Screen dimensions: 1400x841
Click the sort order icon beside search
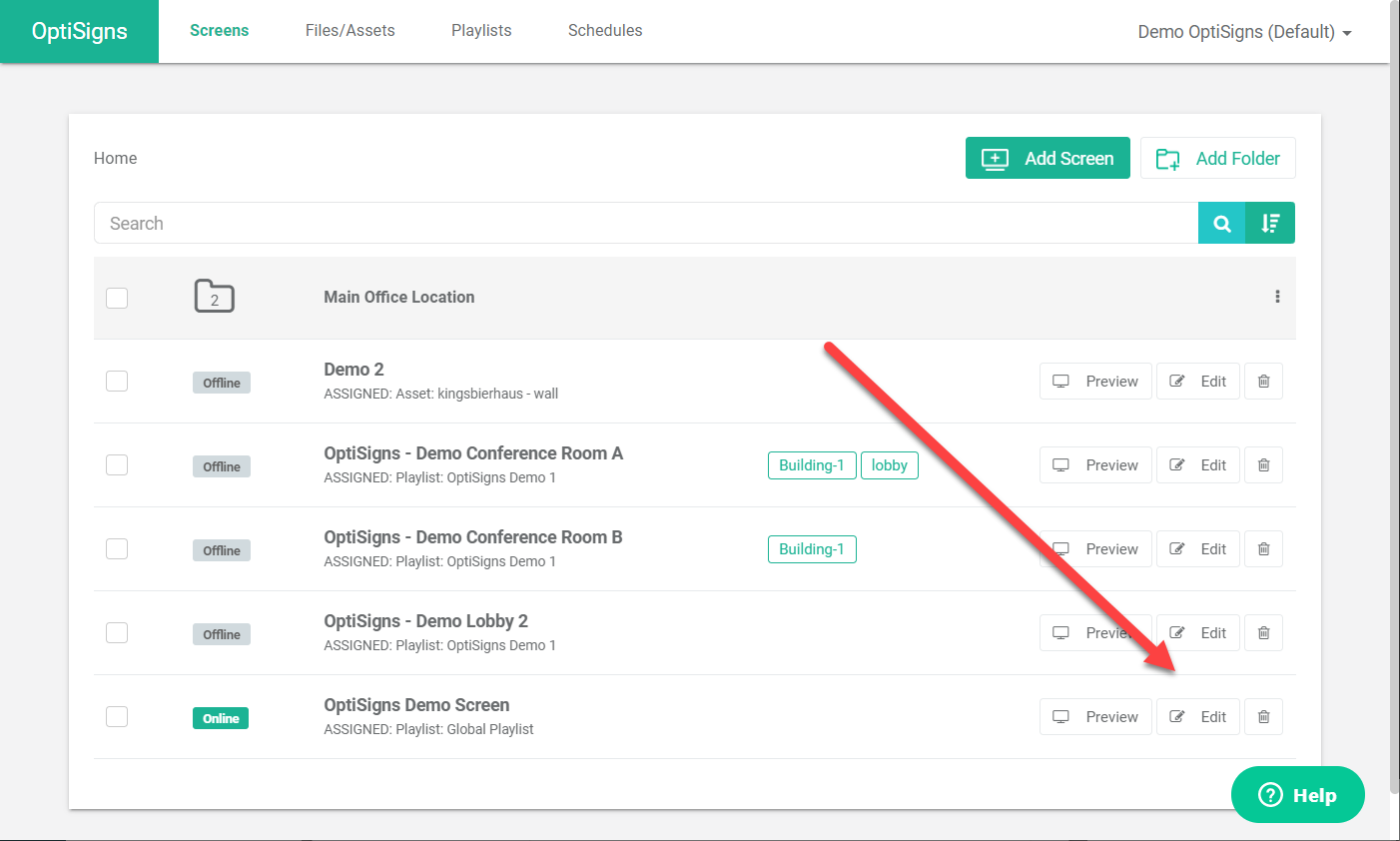[x=1270, y=223]
